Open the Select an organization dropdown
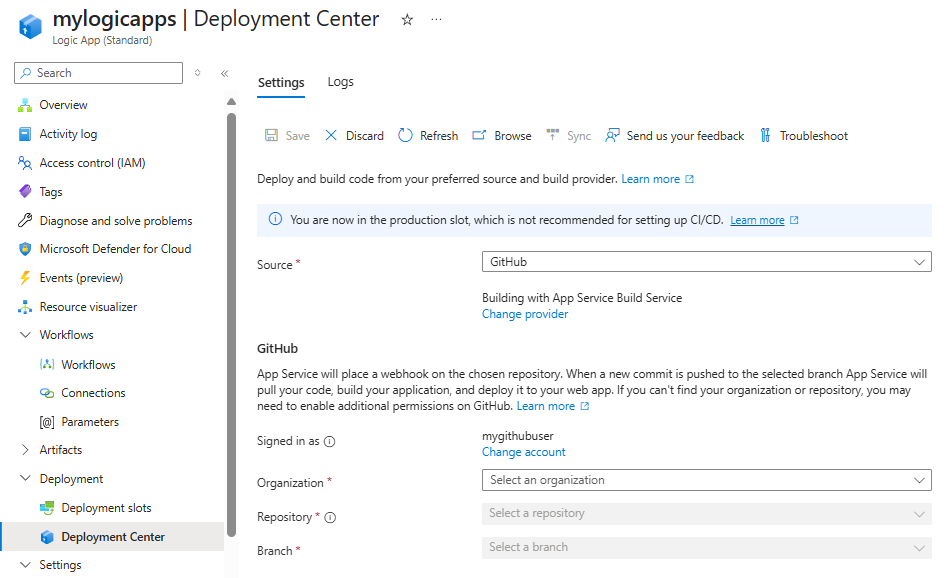The height and width of the screenshot is (578, 944). (x=706, y=480)
